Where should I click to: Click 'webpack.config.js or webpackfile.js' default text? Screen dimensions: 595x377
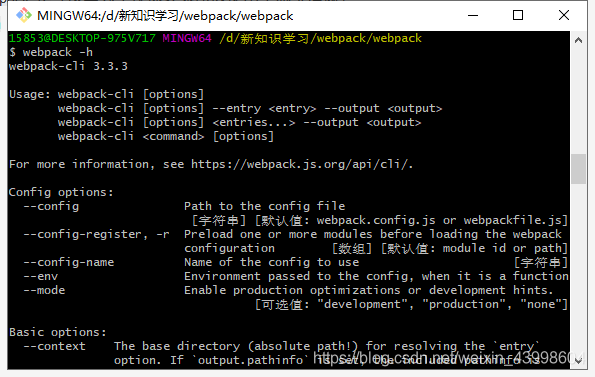tap(439, 220)
